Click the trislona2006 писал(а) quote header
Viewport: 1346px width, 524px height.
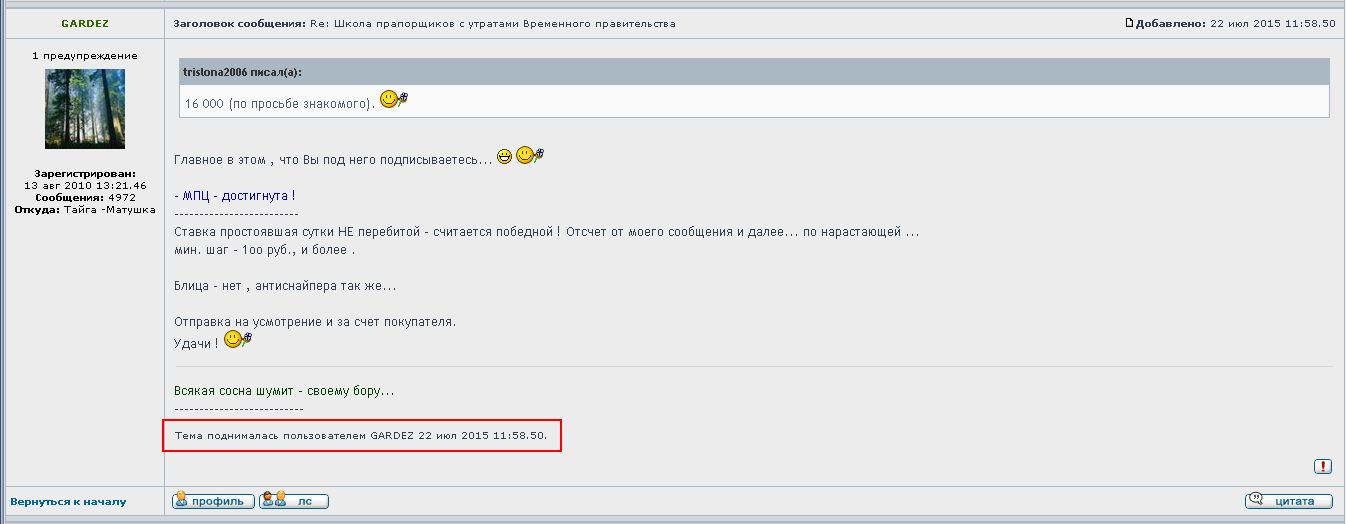243,72
